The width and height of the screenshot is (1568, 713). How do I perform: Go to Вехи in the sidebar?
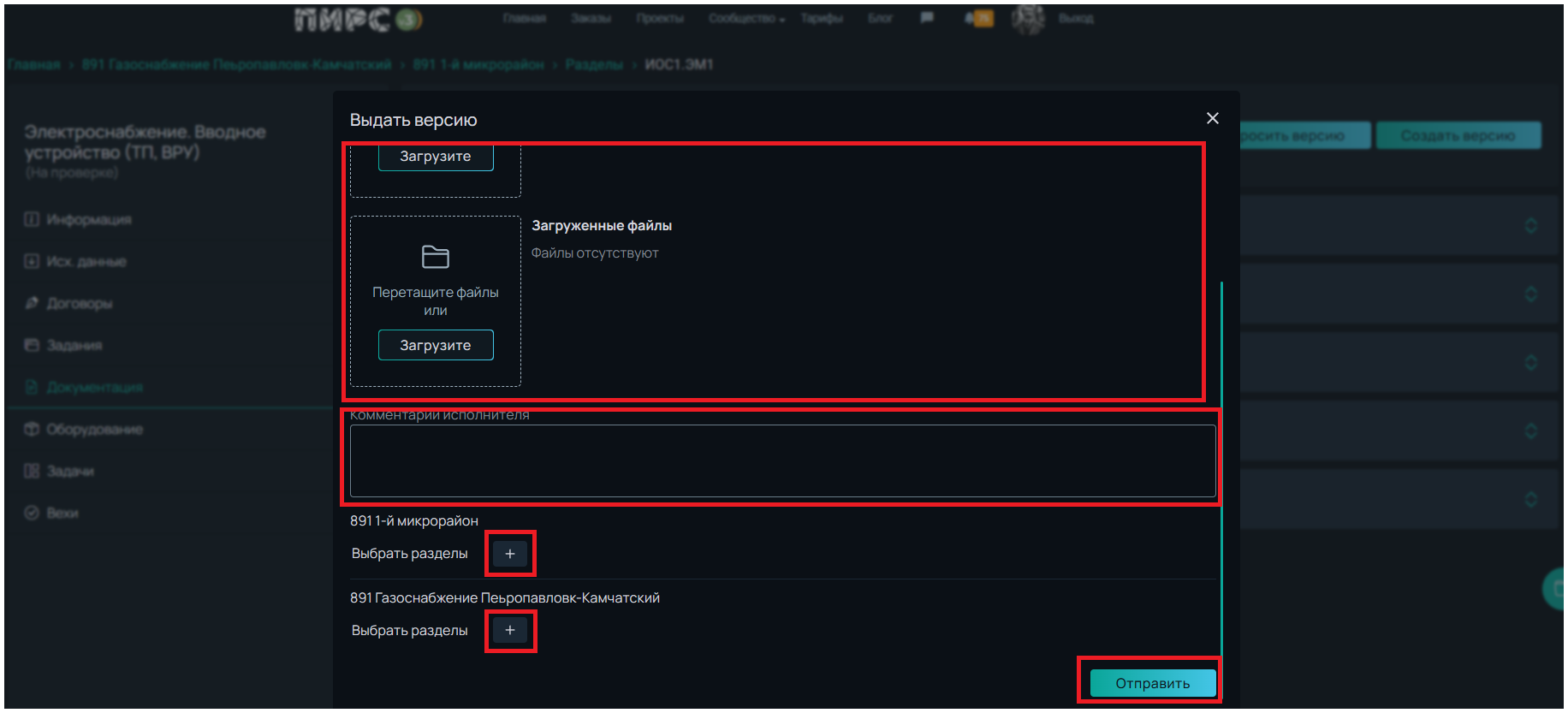tap(62, 514)
